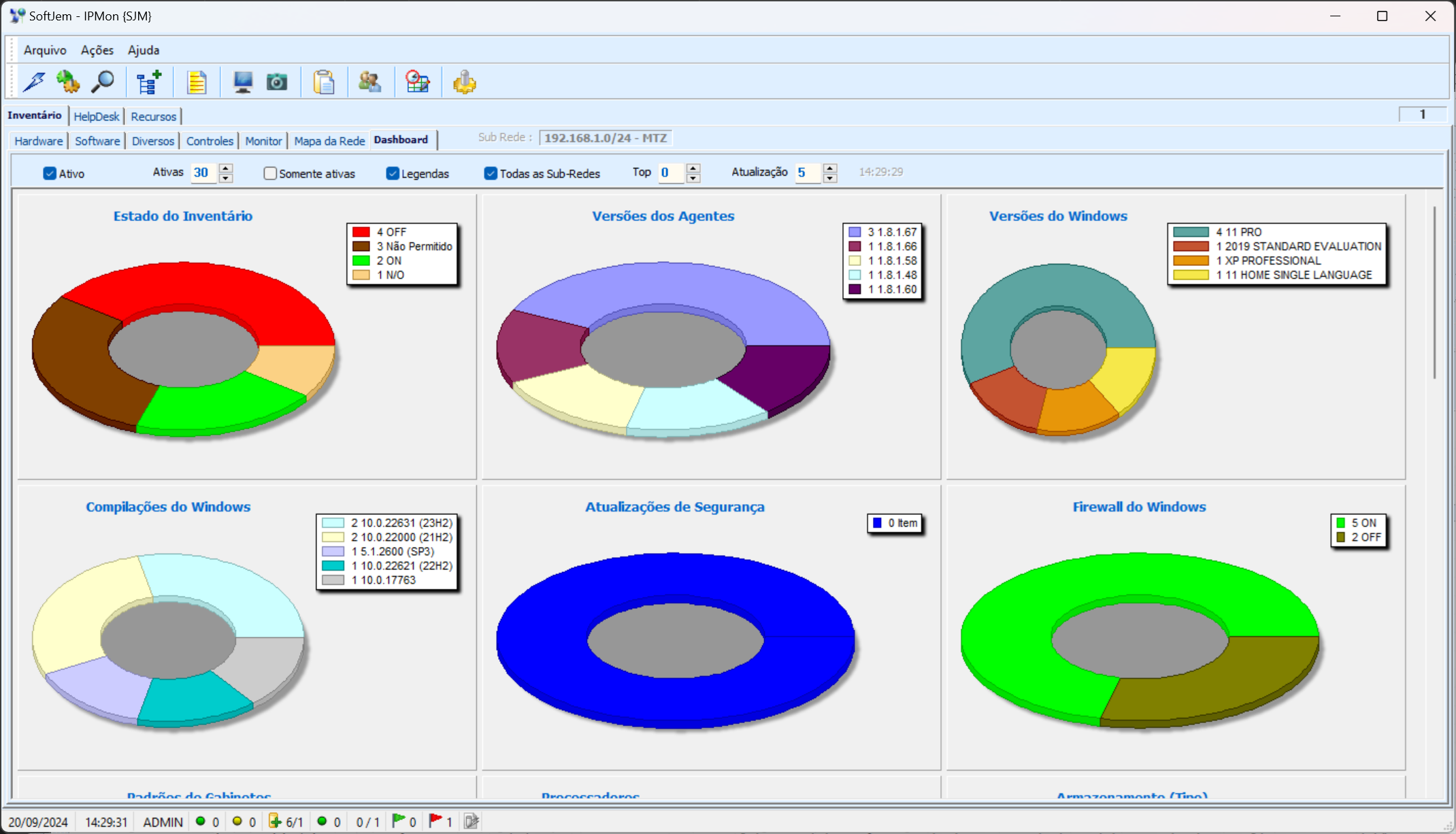The image size is (1456, 834).
Task: Click the clipboard paste icon
Action: click(324, 82)
